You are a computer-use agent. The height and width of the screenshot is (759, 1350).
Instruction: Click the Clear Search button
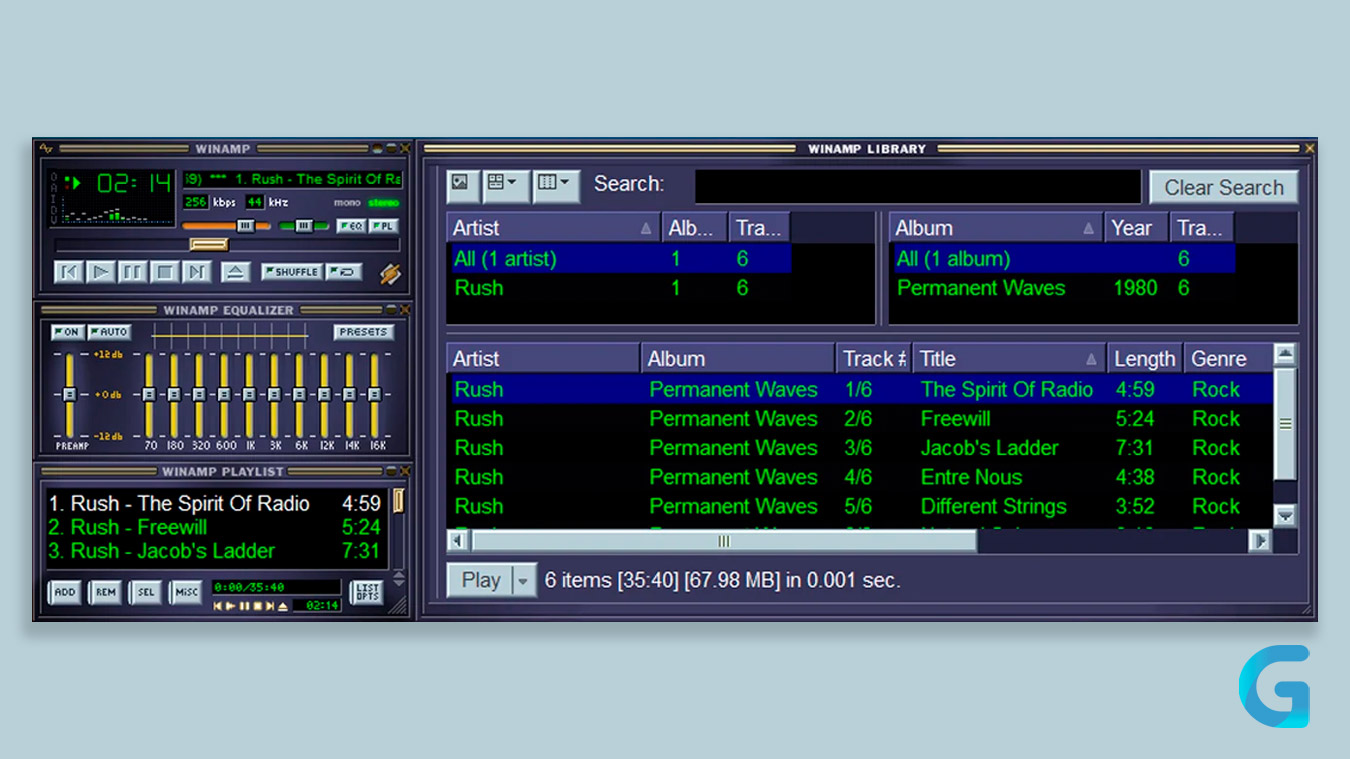tap(1223, 187)
